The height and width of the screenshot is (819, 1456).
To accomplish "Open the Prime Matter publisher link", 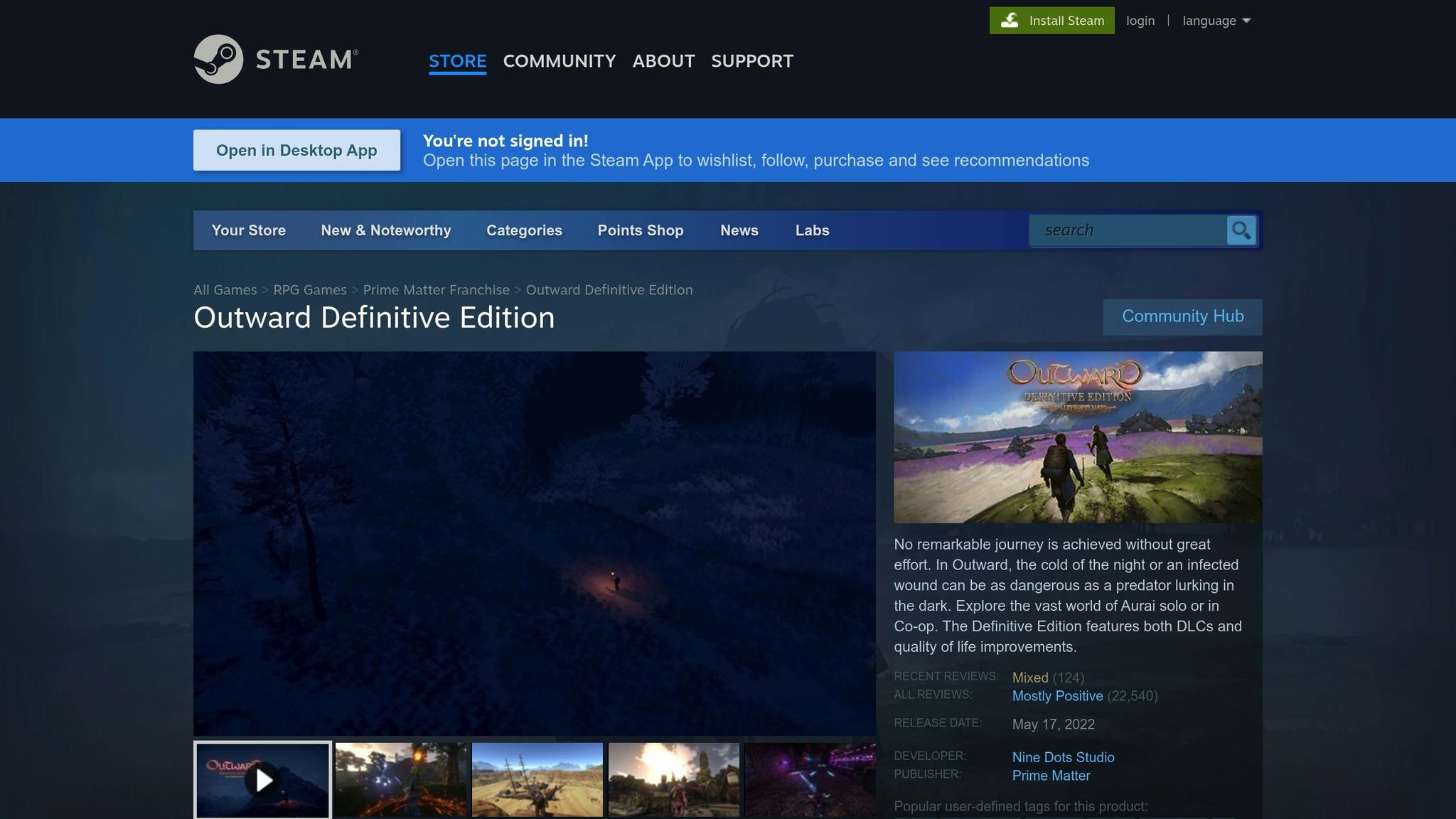I will (1051, 776).
